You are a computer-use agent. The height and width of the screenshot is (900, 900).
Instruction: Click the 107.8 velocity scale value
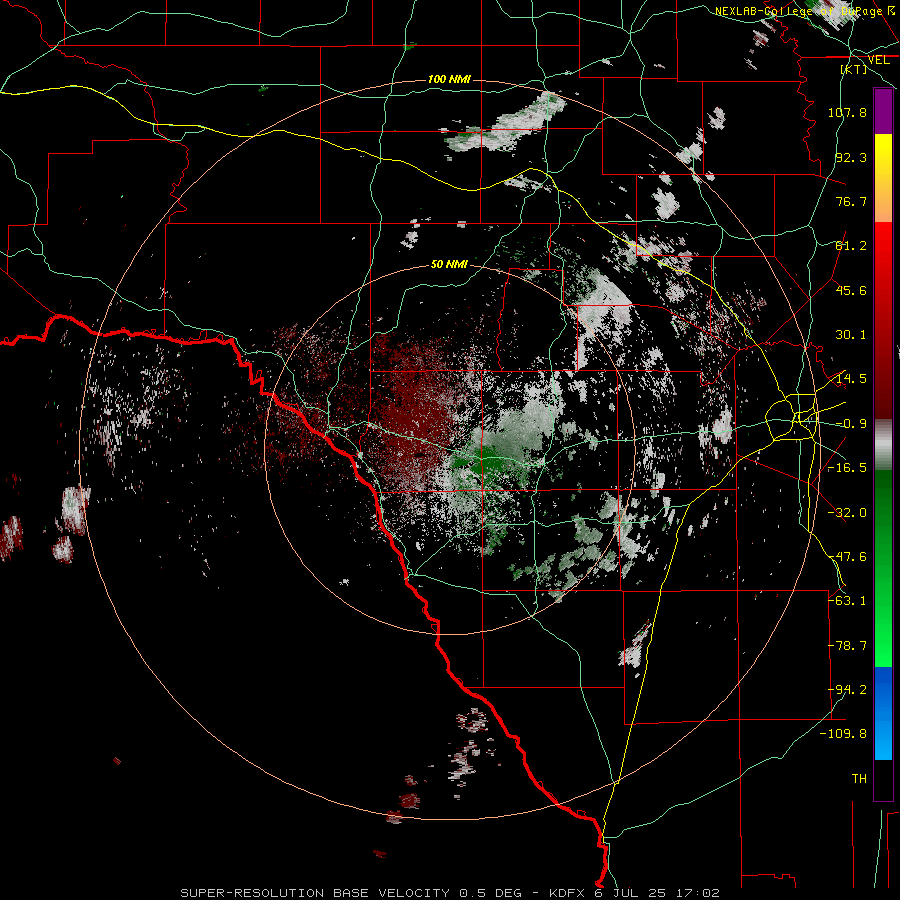click(847, 112)
